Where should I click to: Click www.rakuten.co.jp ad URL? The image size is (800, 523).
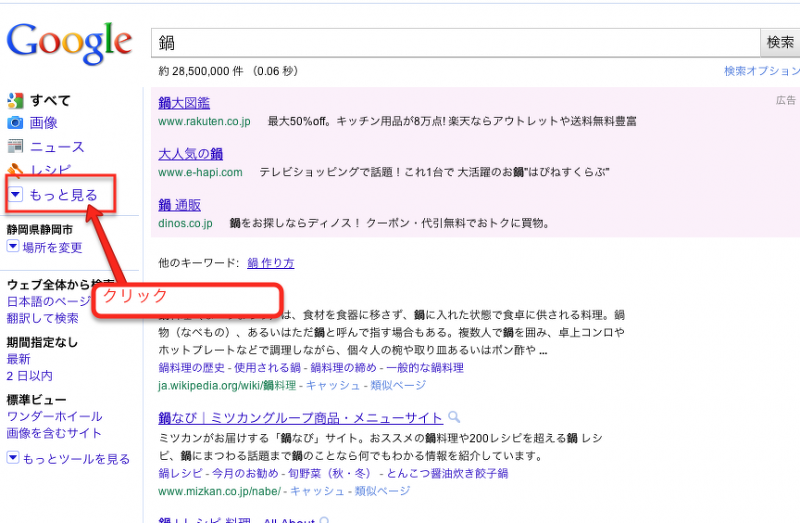point(204,121)
